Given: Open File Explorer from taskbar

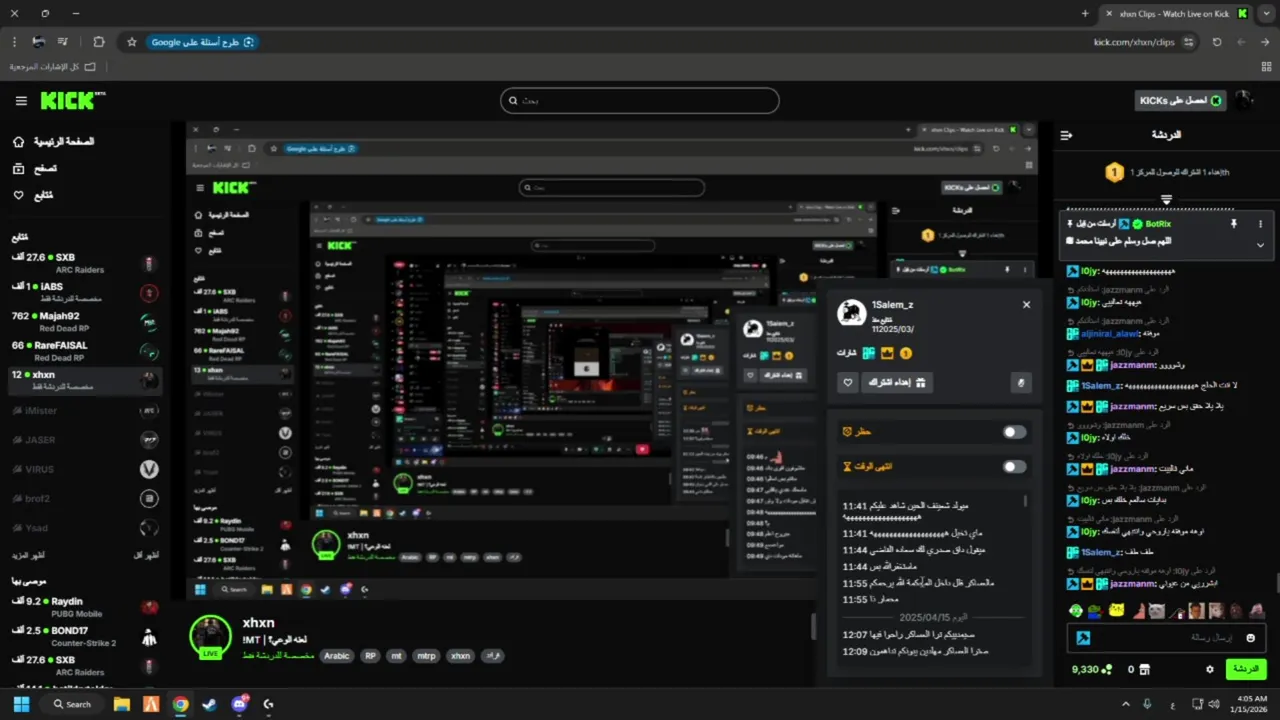Looking at the screenshot, I should (122, 704).
